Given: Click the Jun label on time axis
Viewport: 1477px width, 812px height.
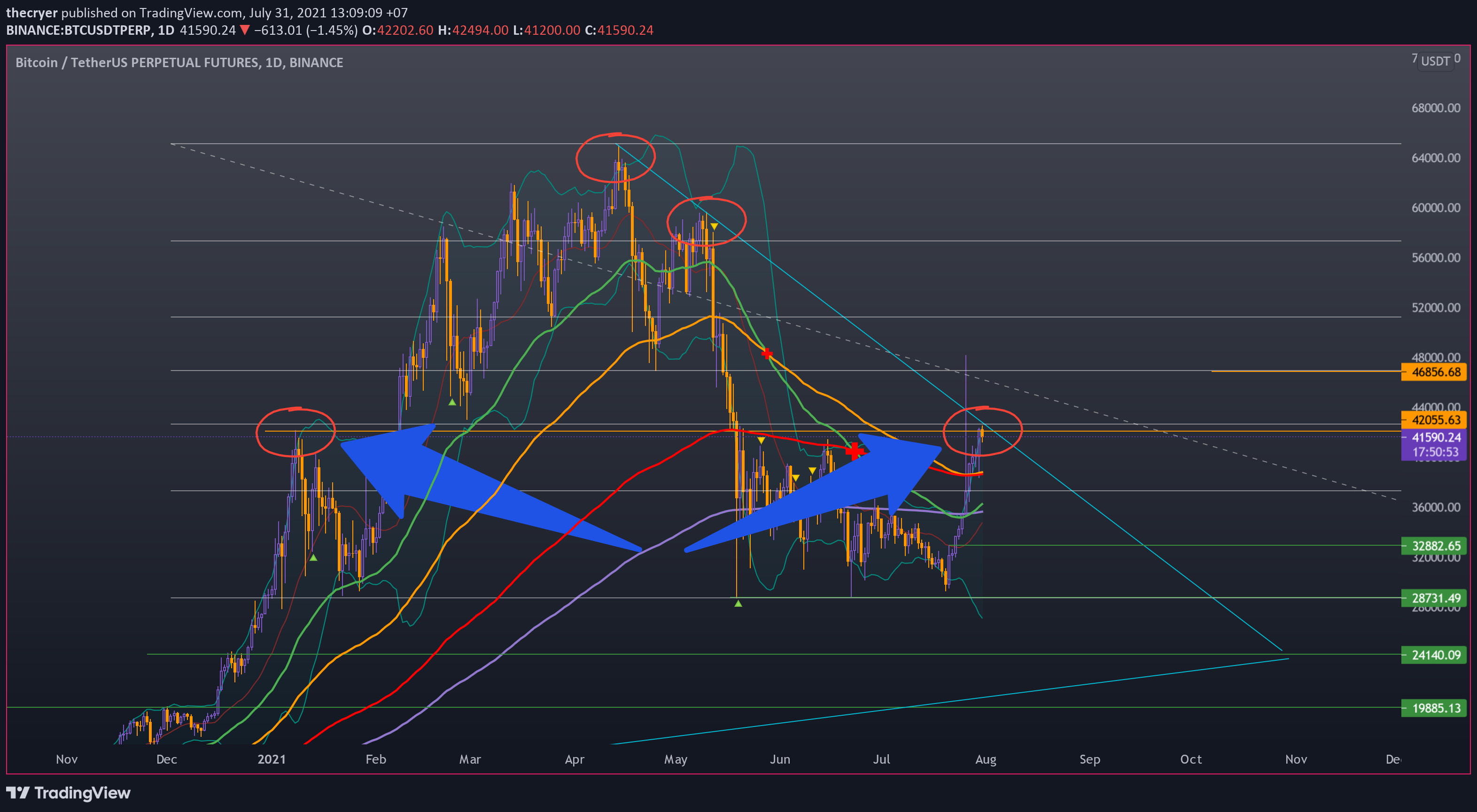Looking at the screenshot, I should [780, 759].
